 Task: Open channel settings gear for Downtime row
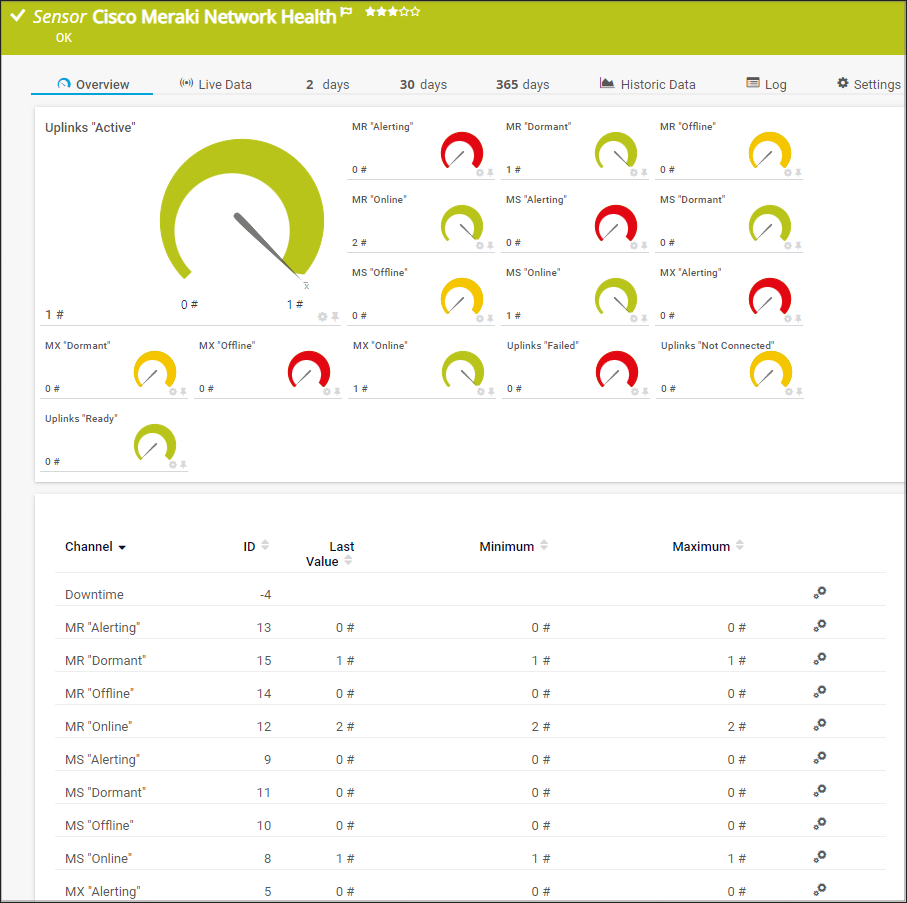click(819, 592)
